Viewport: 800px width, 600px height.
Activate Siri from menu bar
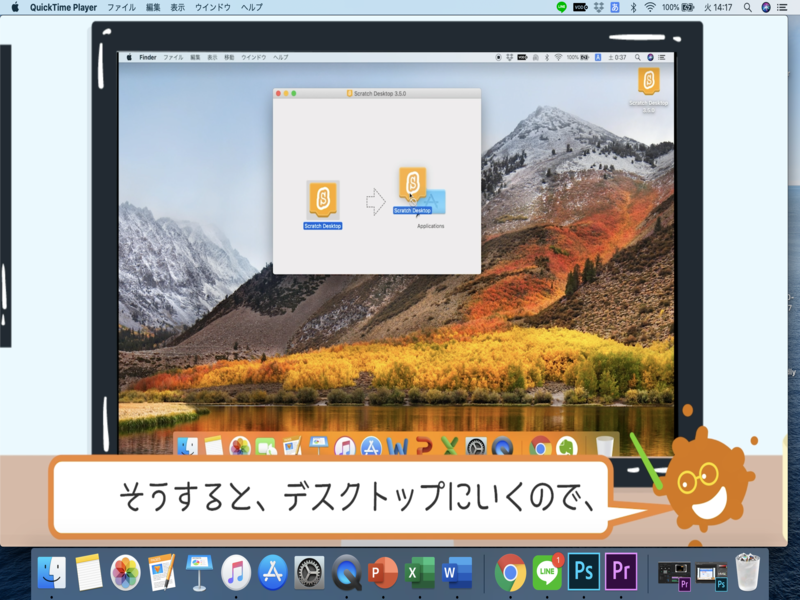pyautogui.click(x=766, y=7)
